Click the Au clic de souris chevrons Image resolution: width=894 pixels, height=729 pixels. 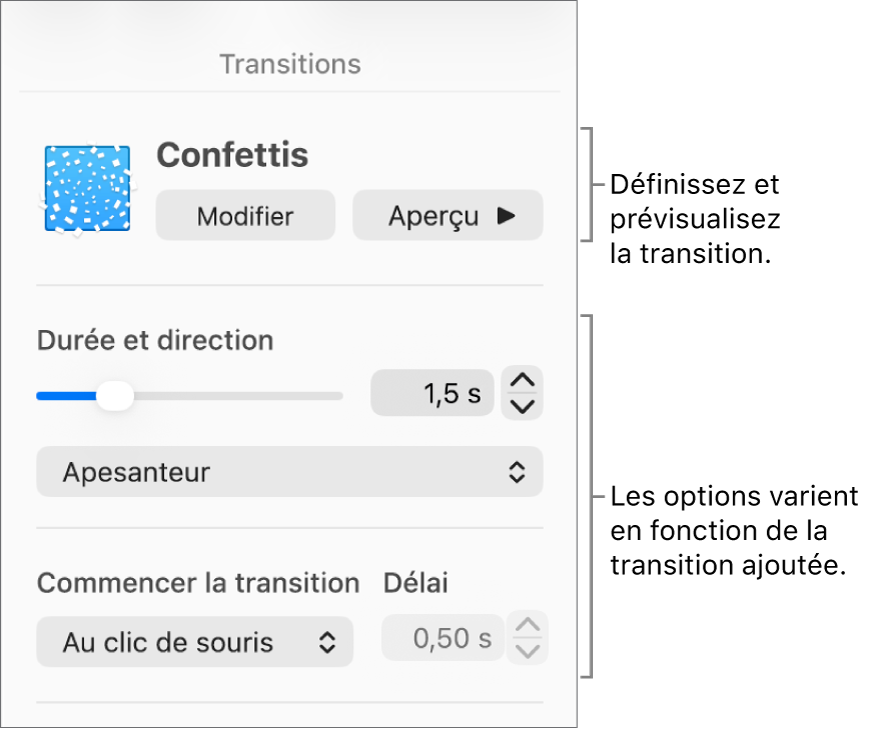(327, 642)
